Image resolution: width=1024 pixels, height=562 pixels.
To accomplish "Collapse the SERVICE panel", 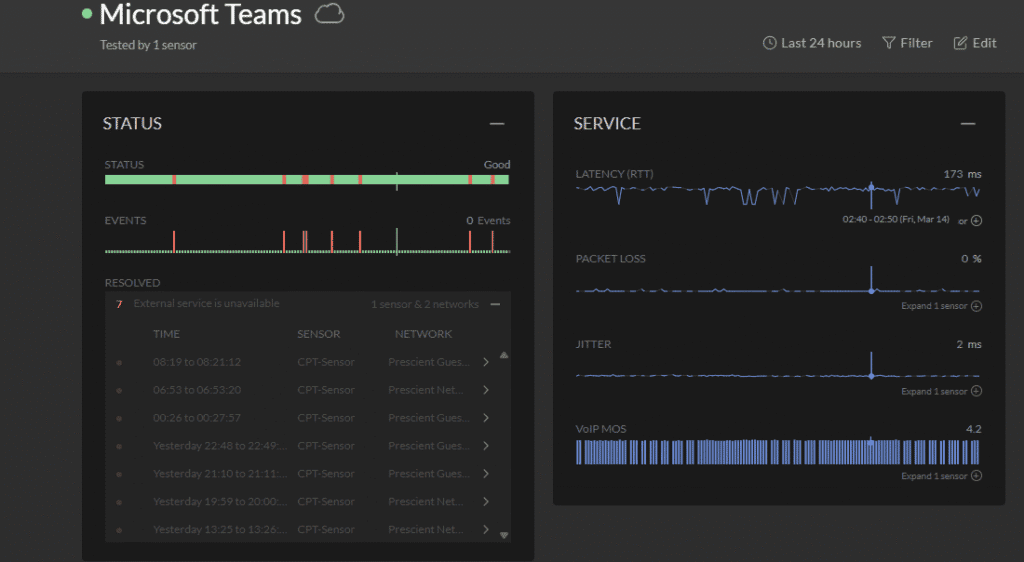I will click(968, 124).
